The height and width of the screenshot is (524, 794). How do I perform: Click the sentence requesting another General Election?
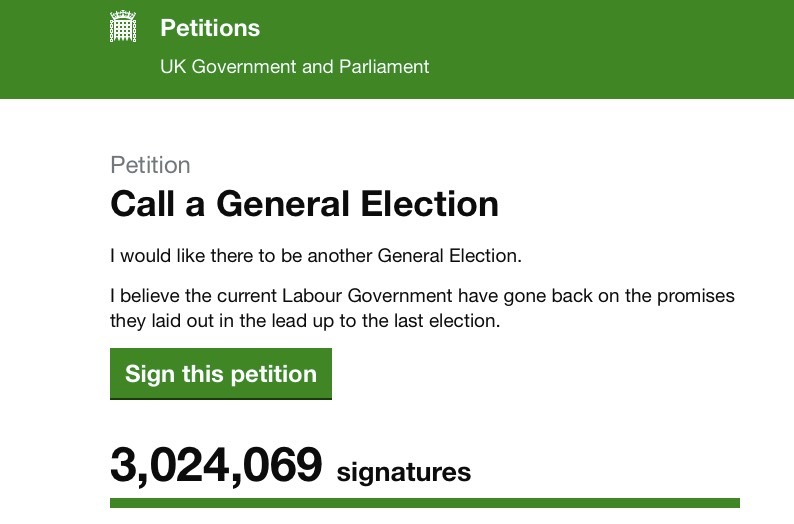(x=316, y=255)
